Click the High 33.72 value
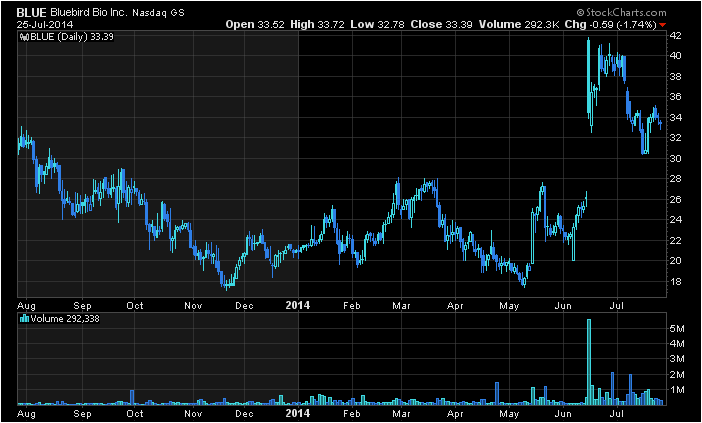 pos(317,25)
